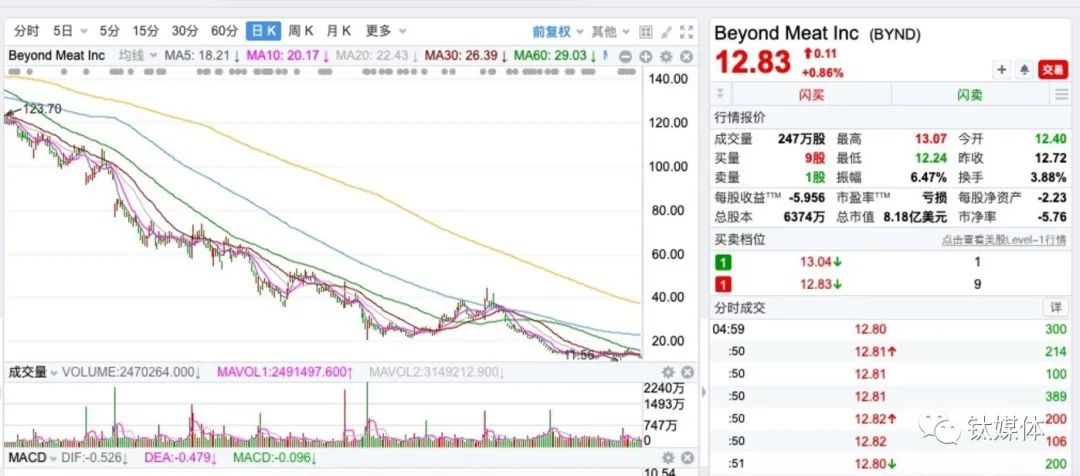Viewport: 1080px width, 476px height.
Task: Open the 5日 dropdown arrow
Action: (x=84, y=32)
